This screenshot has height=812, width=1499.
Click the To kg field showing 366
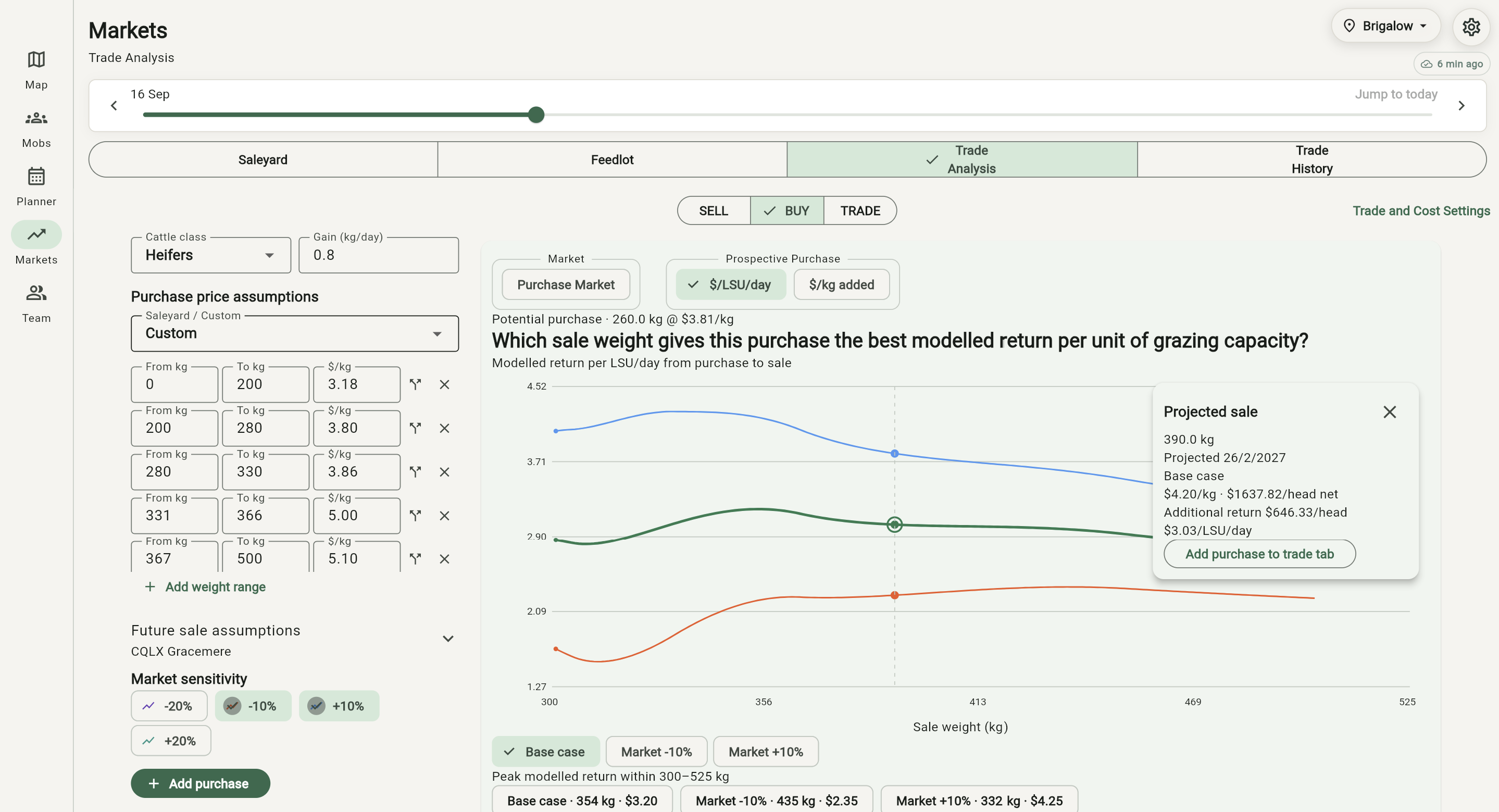click(265, 515)
